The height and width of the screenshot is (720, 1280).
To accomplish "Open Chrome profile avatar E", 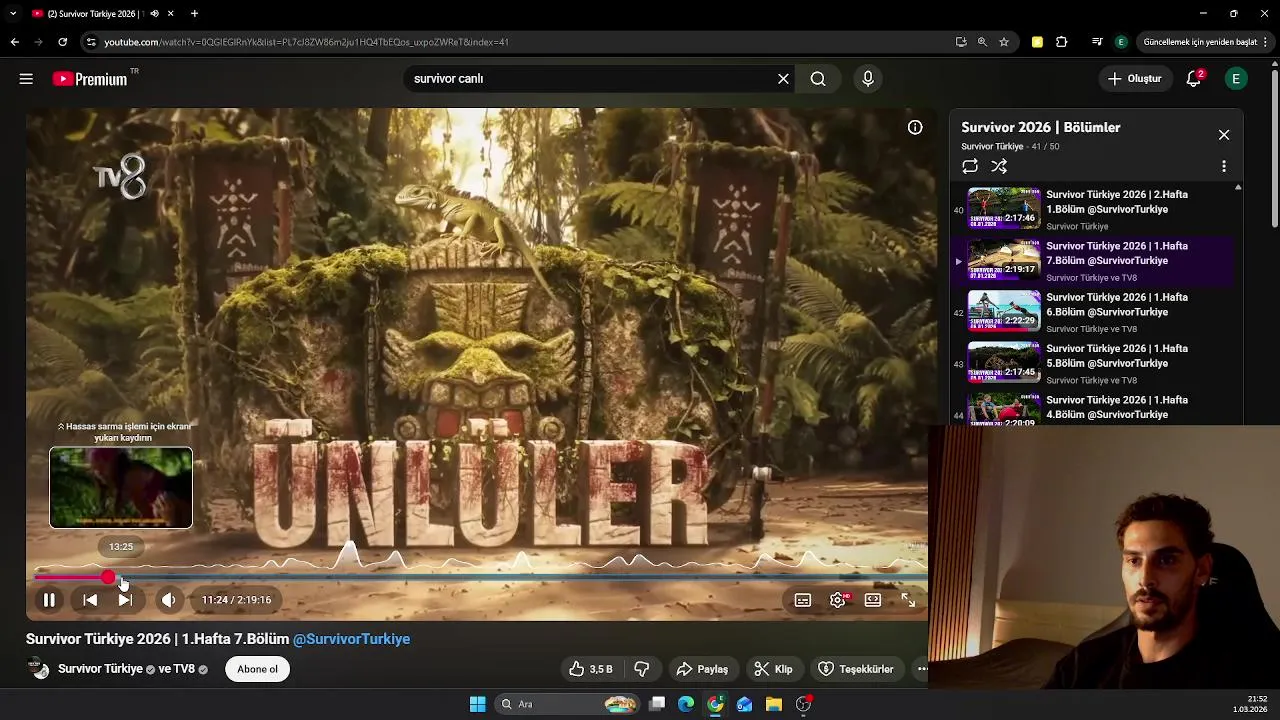I will [1121, 42].
